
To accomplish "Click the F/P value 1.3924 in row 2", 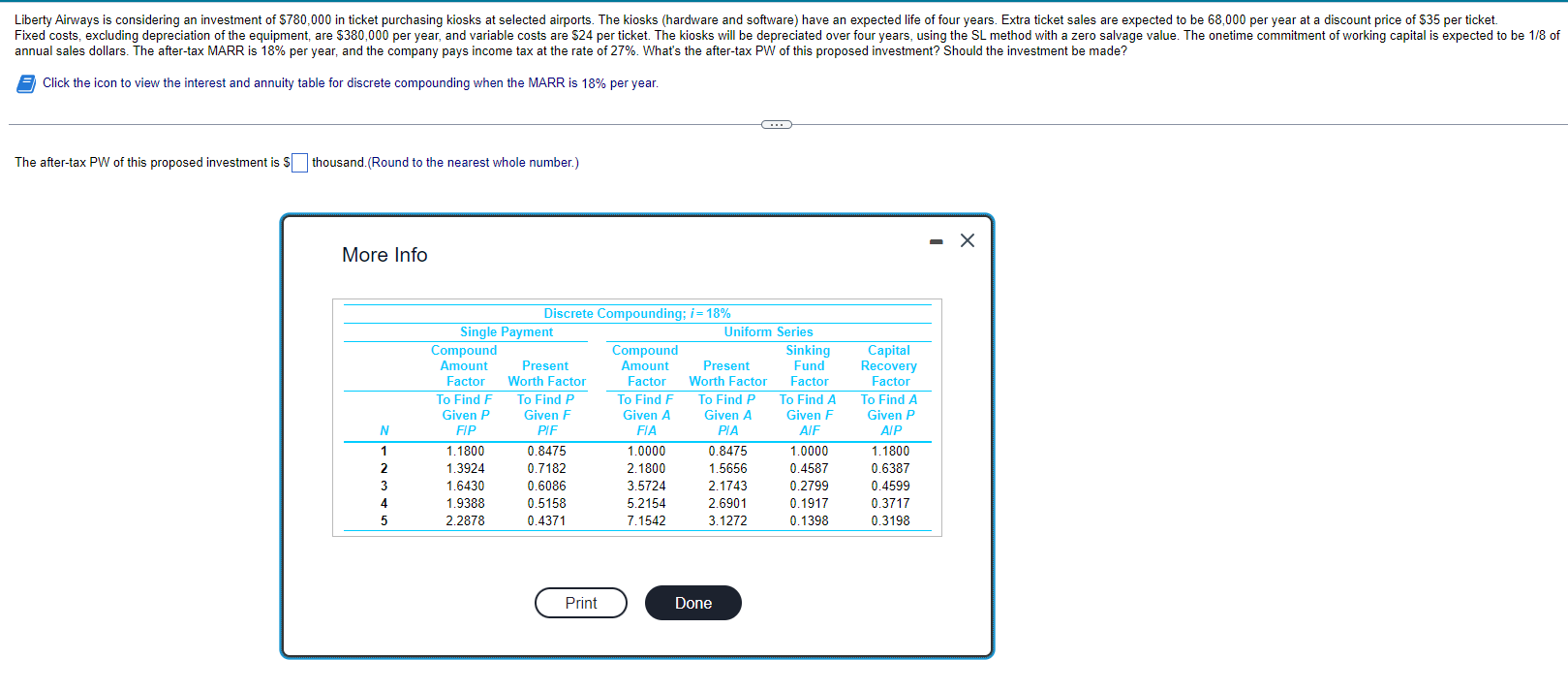I will click(466, 468).
